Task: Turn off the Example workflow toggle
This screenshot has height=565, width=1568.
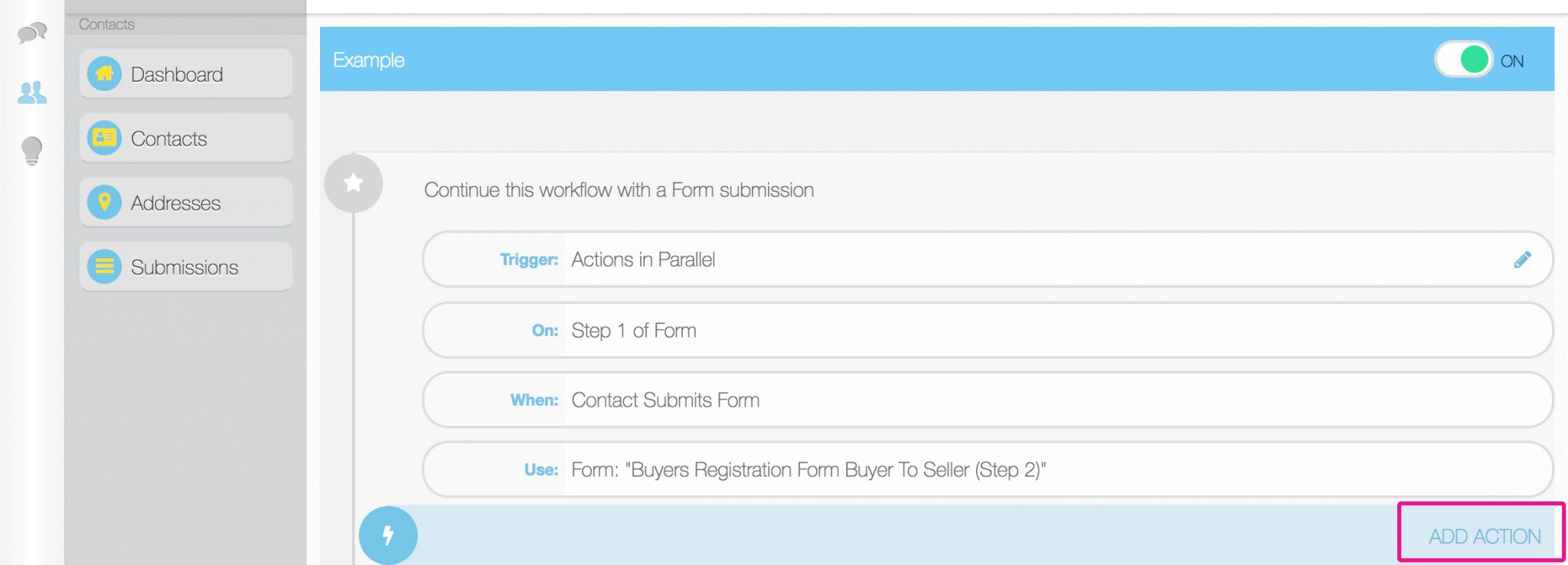Action: click(x=1463, y=60)
